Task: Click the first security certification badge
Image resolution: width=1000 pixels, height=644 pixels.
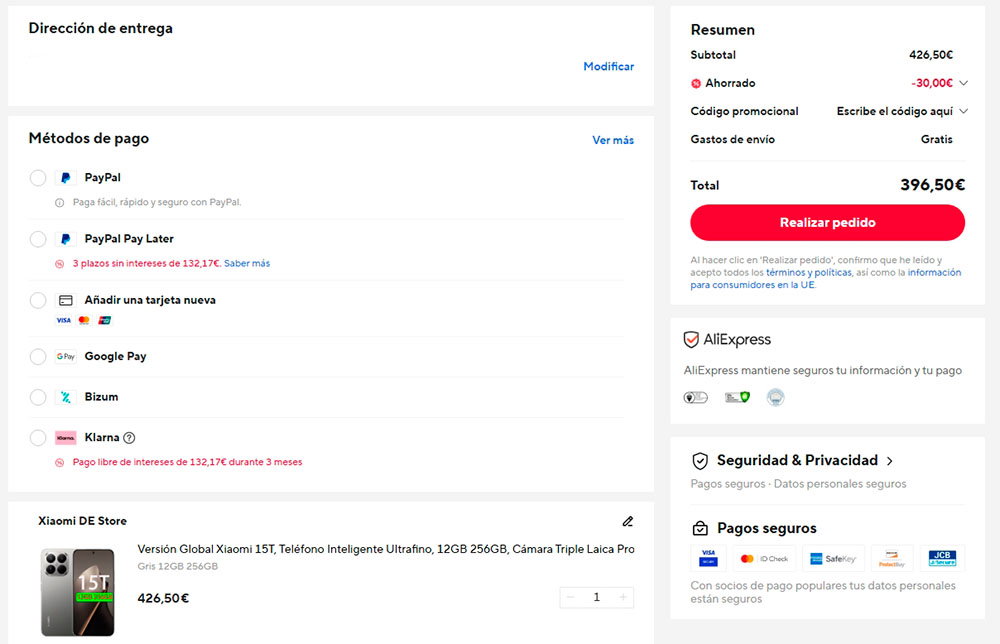Action: click(x=696, y=398)
